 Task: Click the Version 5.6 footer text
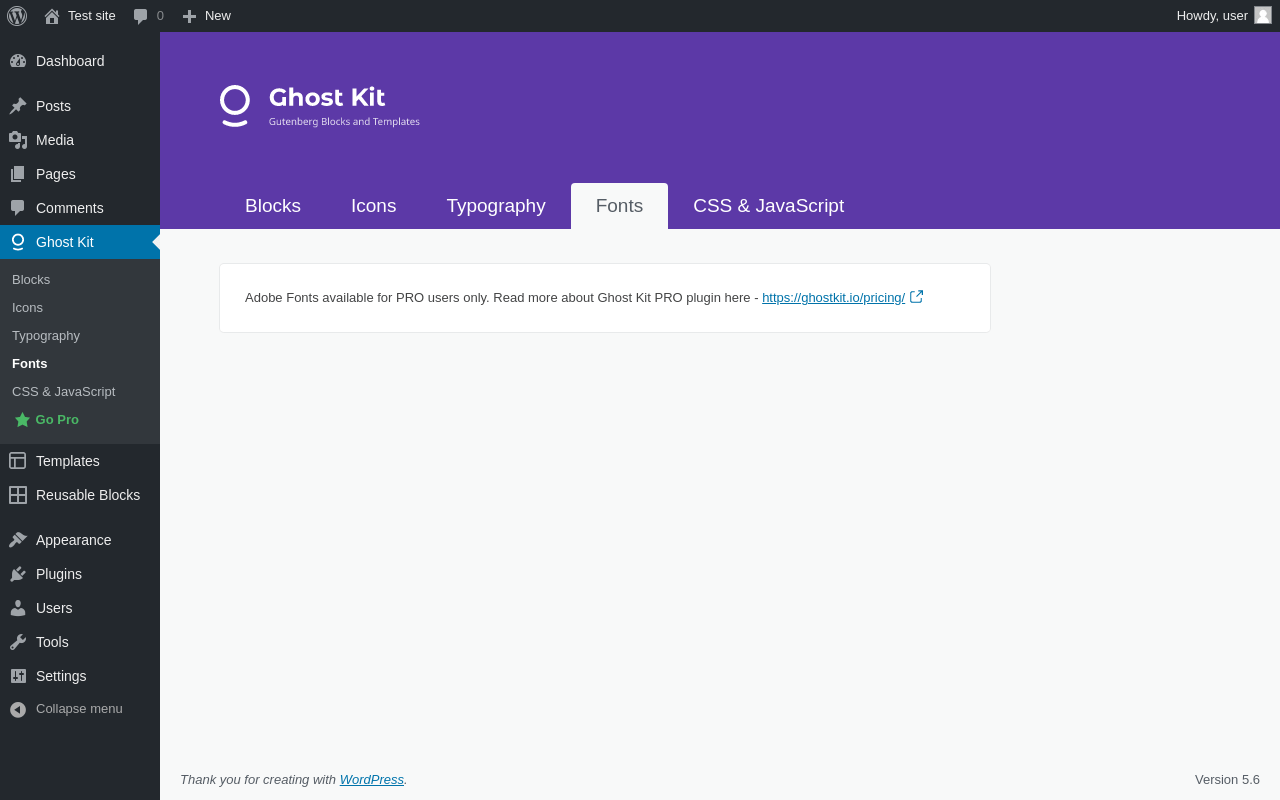pyautogui.click(x=1227, y=780)
